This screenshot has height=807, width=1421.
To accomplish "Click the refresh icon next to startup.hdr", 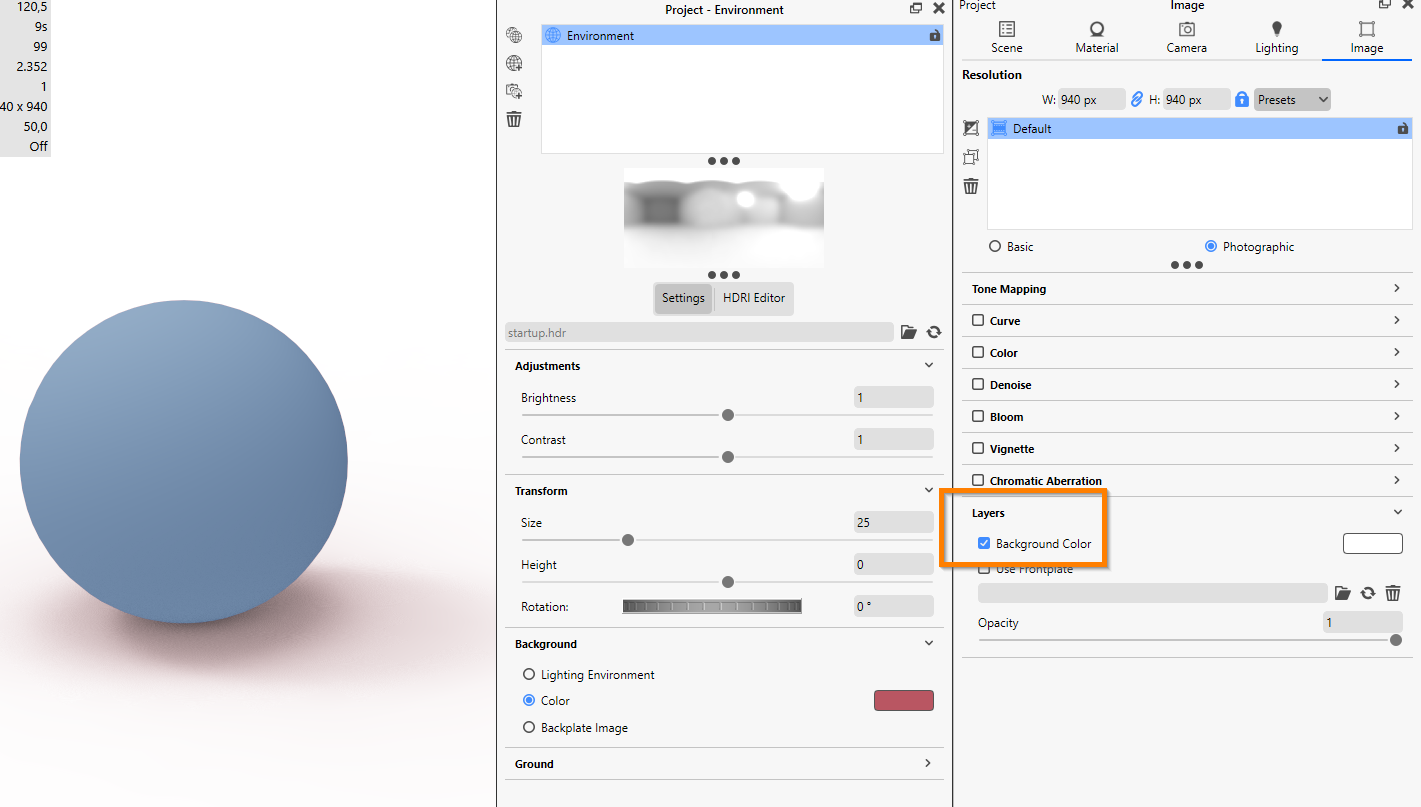I will click(934, 332).
